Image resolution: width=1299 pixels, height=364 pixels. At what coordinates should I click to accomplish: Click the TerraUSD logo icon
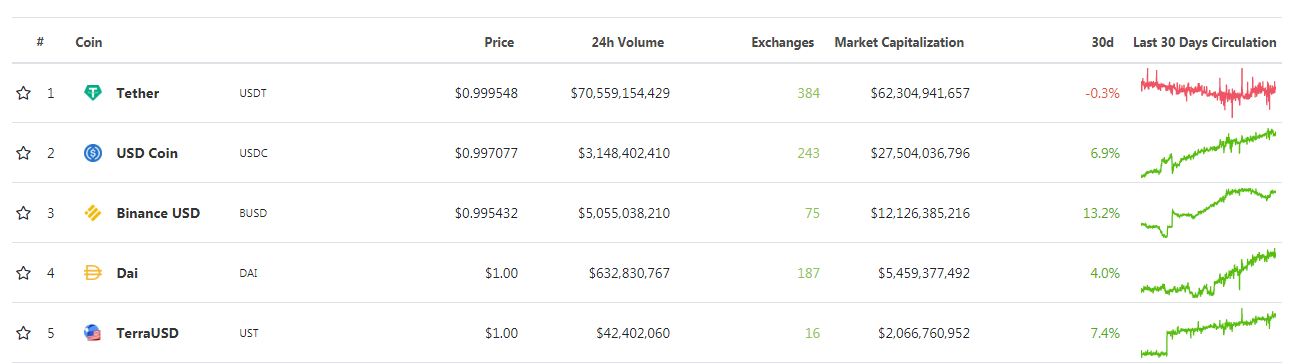93,333
